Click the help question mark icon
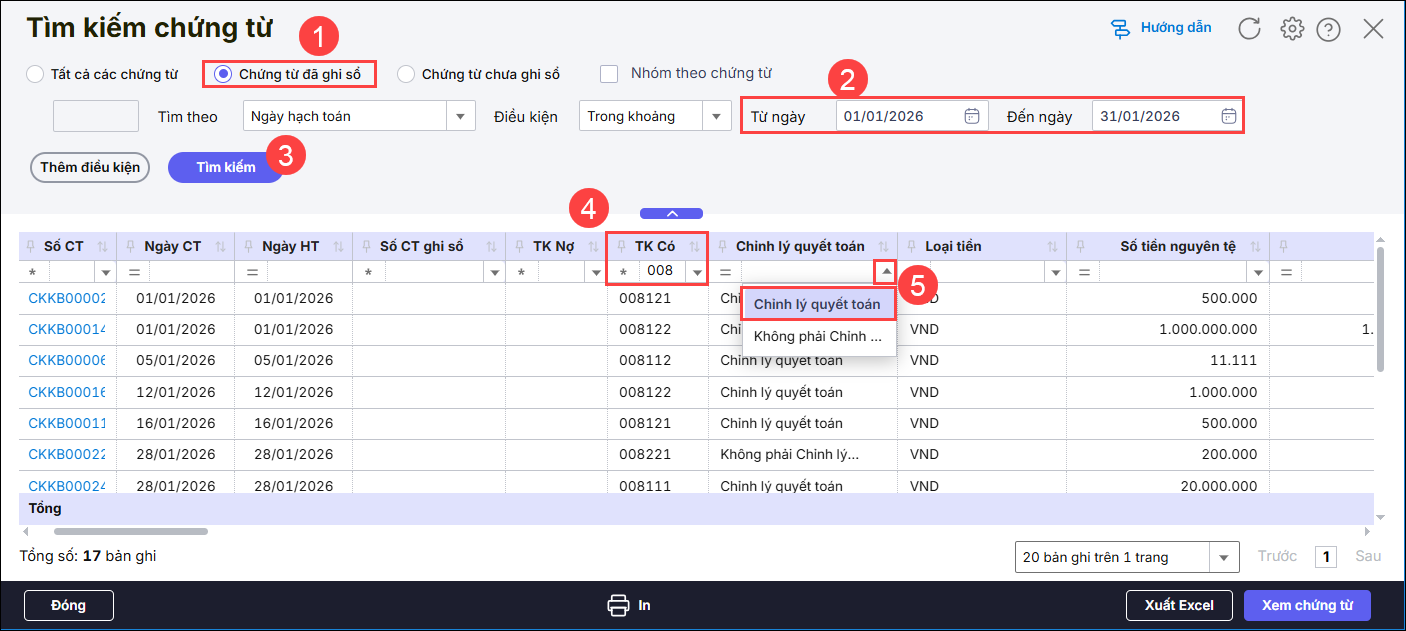 tap(1328, 30)
